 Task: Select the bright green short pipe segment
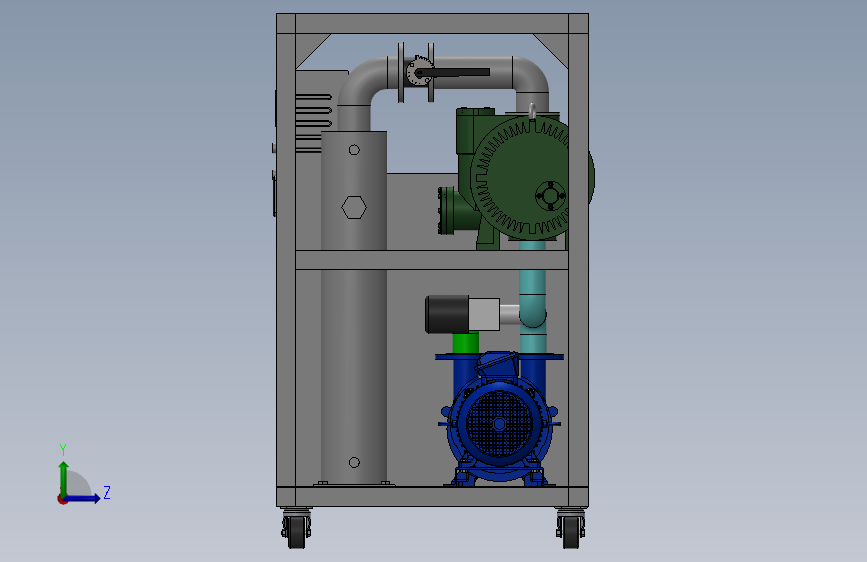coord(466,342)
